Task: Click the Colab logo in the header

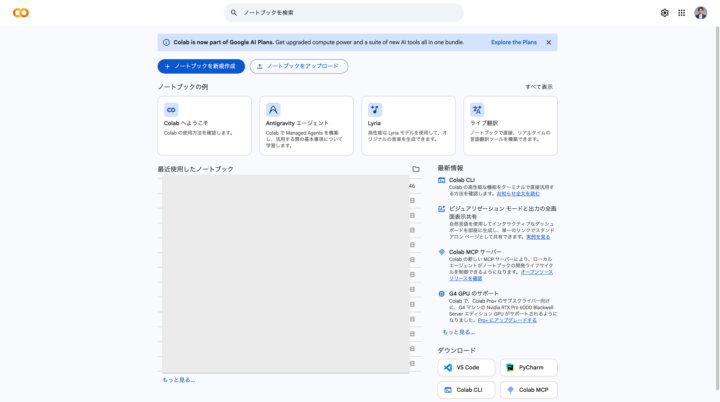Action: (x=21, y=13)
